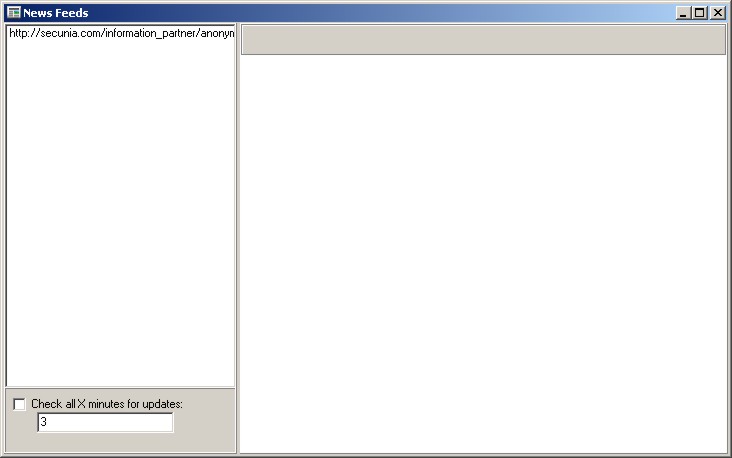Click the minutes input field showing 3

point(105,423)
